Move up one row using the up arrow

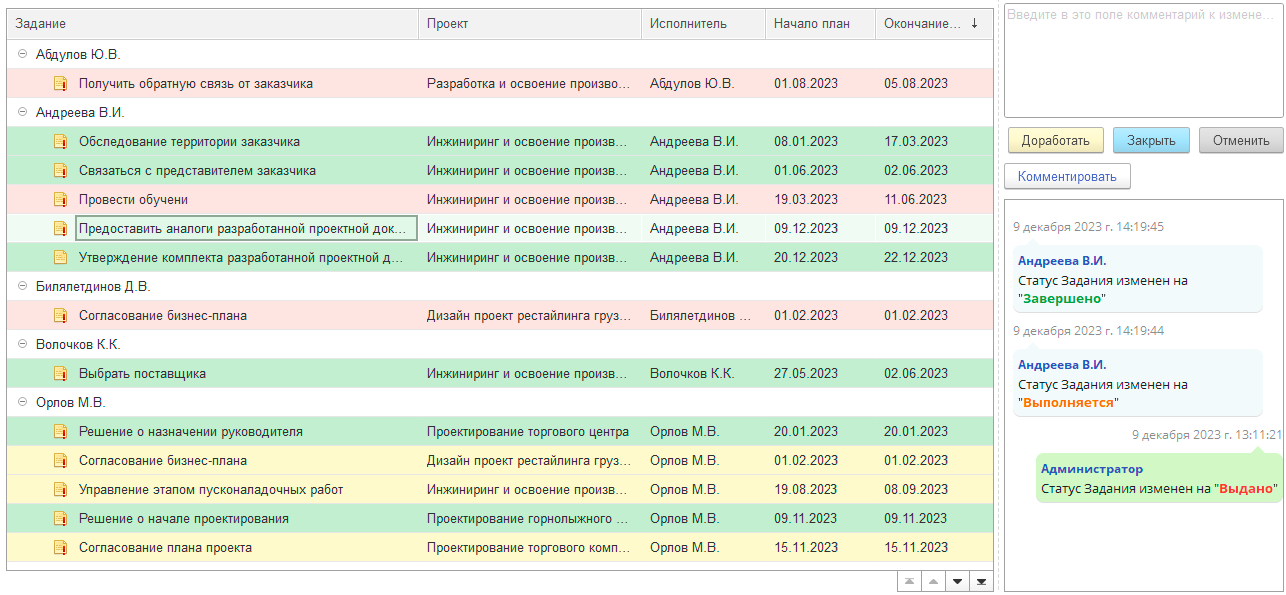pyautogui.click(x=933, y=582)
